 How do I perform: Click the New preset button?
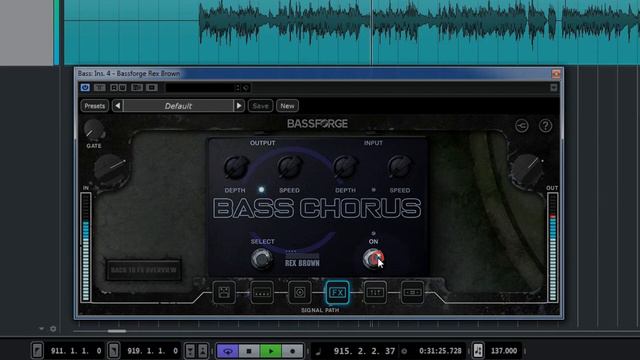287,106
